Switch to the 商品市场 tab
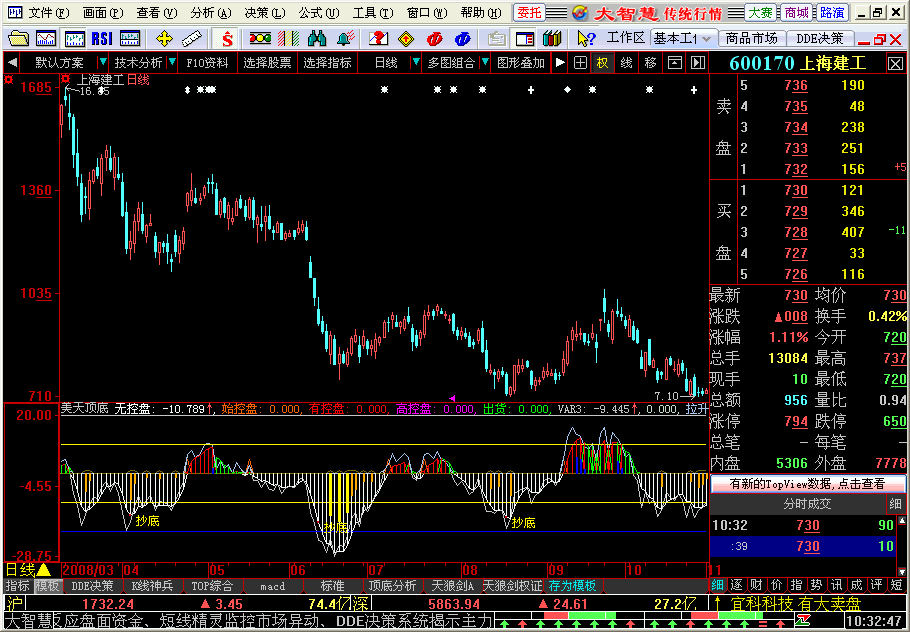910x632 pixels. point(752,39)
